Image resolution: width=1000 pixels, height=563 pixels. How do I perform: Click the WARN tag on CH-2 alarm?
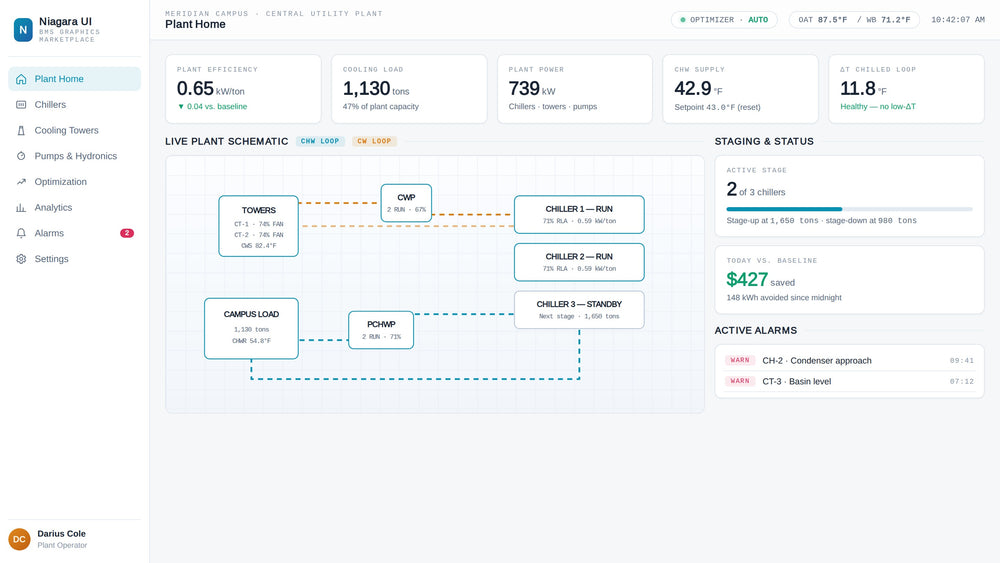click(740, 360)
